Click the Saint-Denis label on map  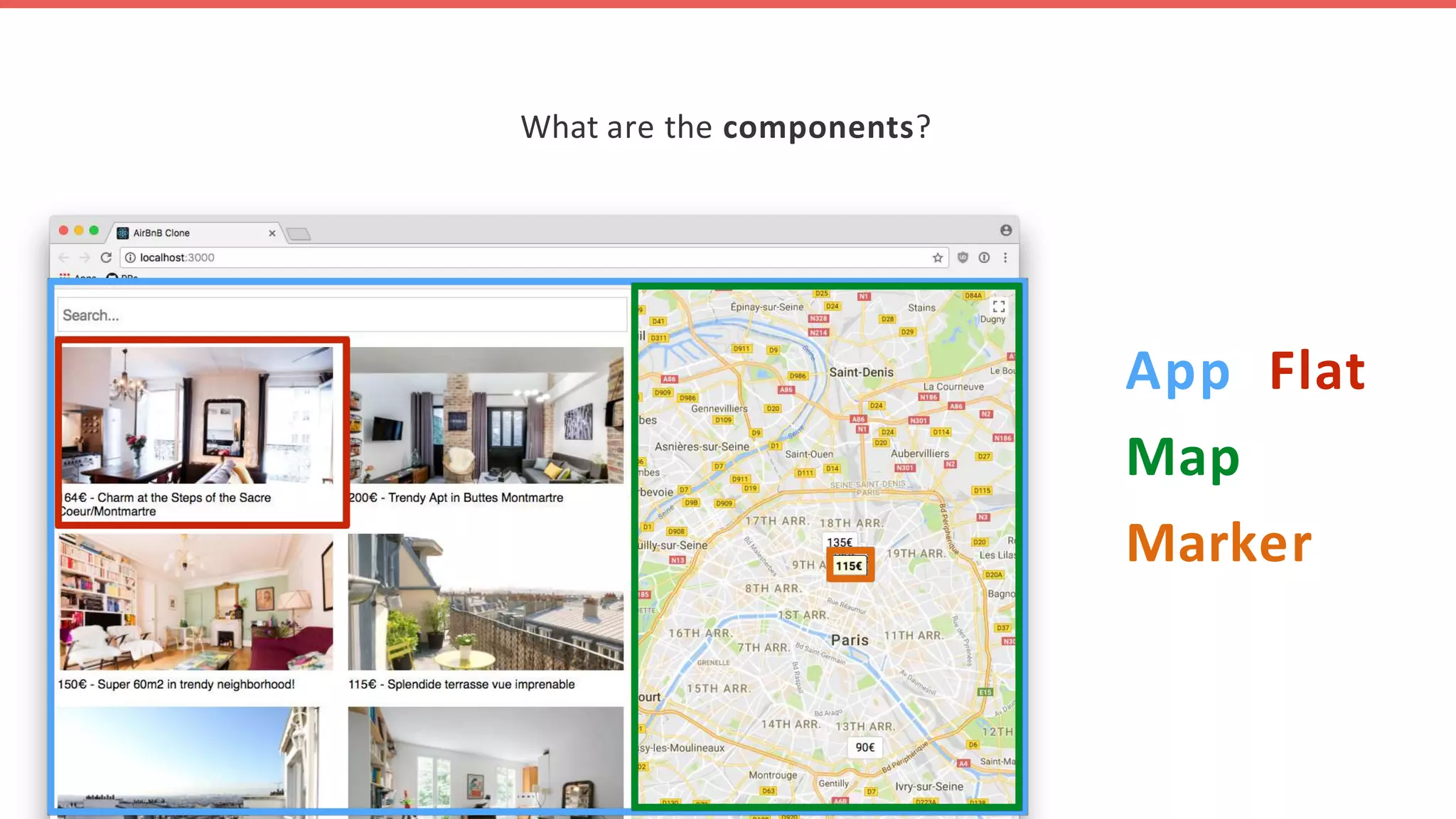[x=861, y=372]
